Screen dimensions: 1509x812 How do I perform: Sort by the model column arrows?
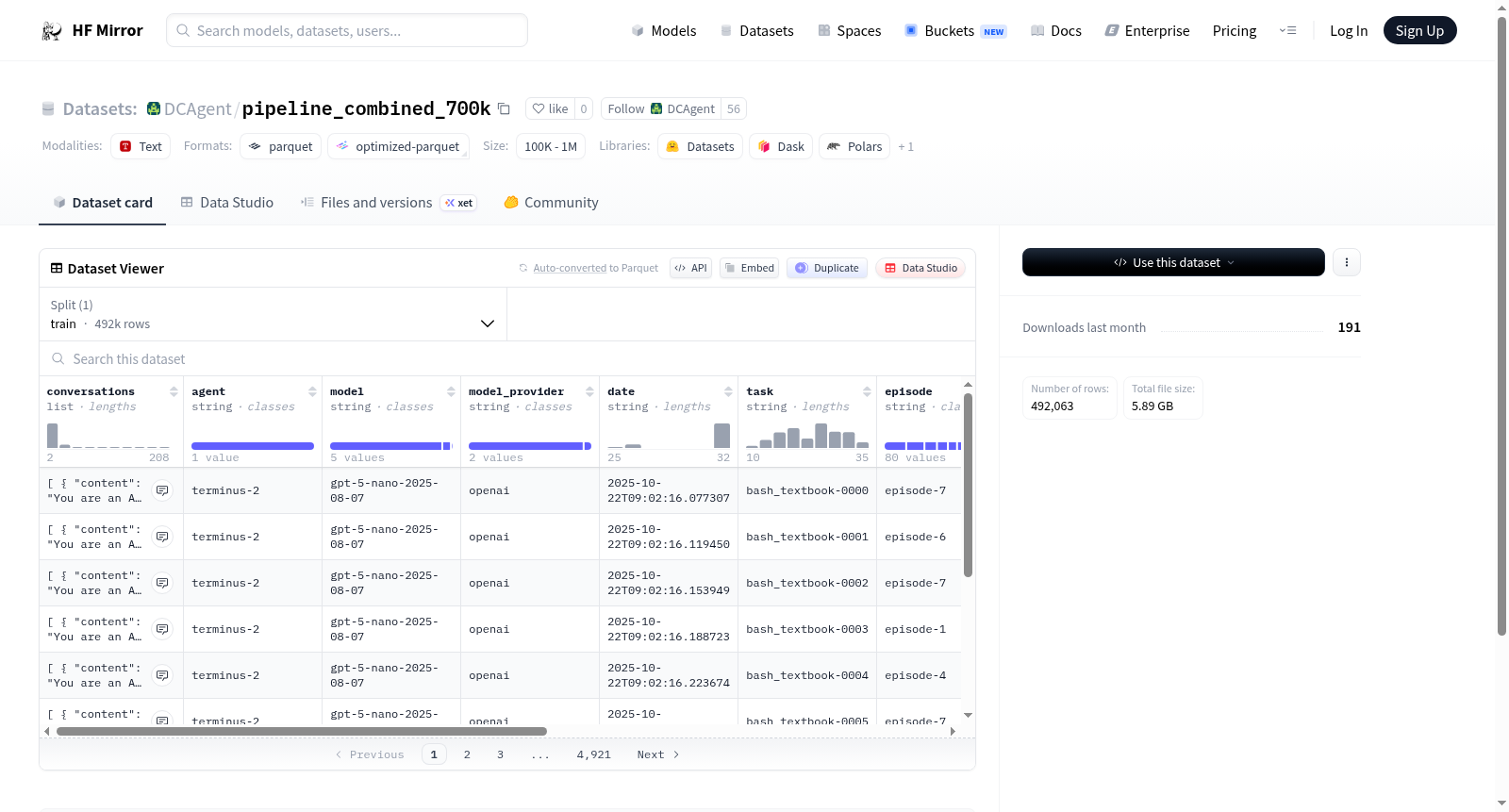451,391
